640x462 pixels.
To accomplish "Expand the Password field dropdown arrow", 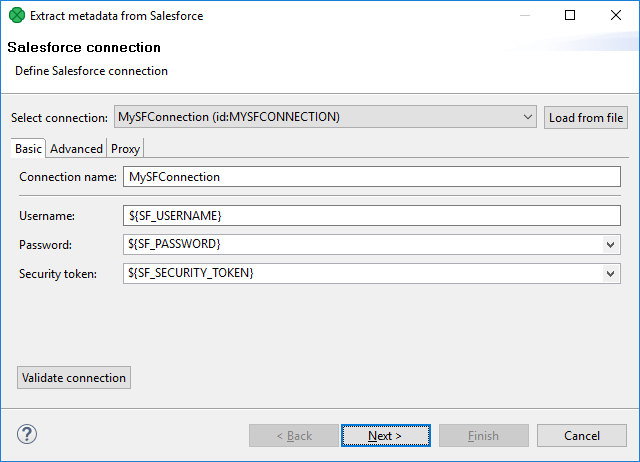I will click(611, 245).
